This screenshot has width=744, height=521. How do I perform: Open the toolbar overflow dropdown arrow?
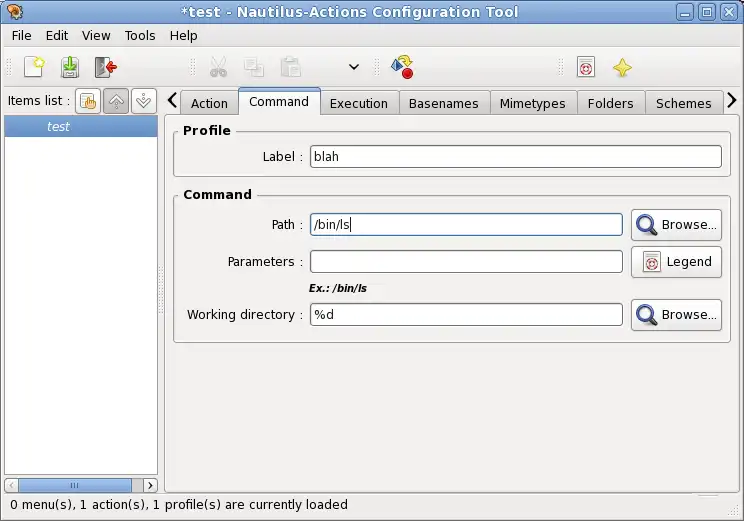tap(353, 67)
